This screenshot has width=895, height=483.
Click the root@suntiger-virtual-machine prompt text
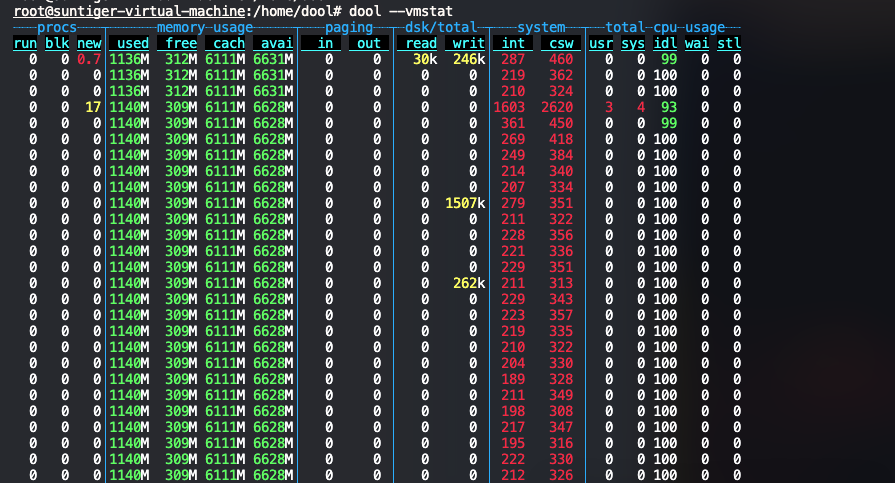click(x=130, y=11)
